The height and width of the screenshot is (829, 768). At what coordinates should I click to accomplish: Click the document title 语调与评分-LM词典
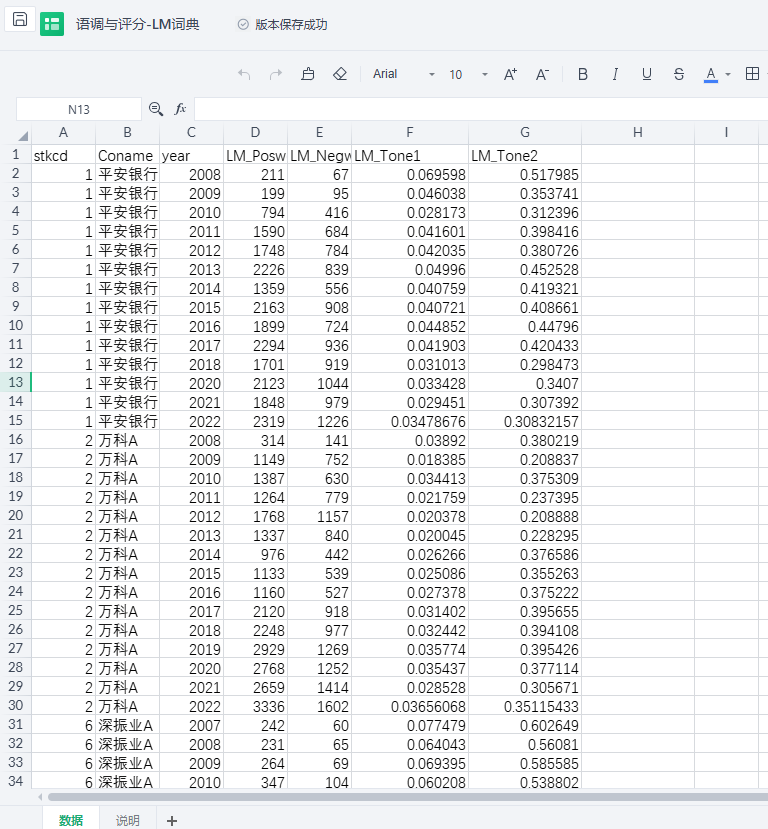pyautogui.click(x=137, y=24)
